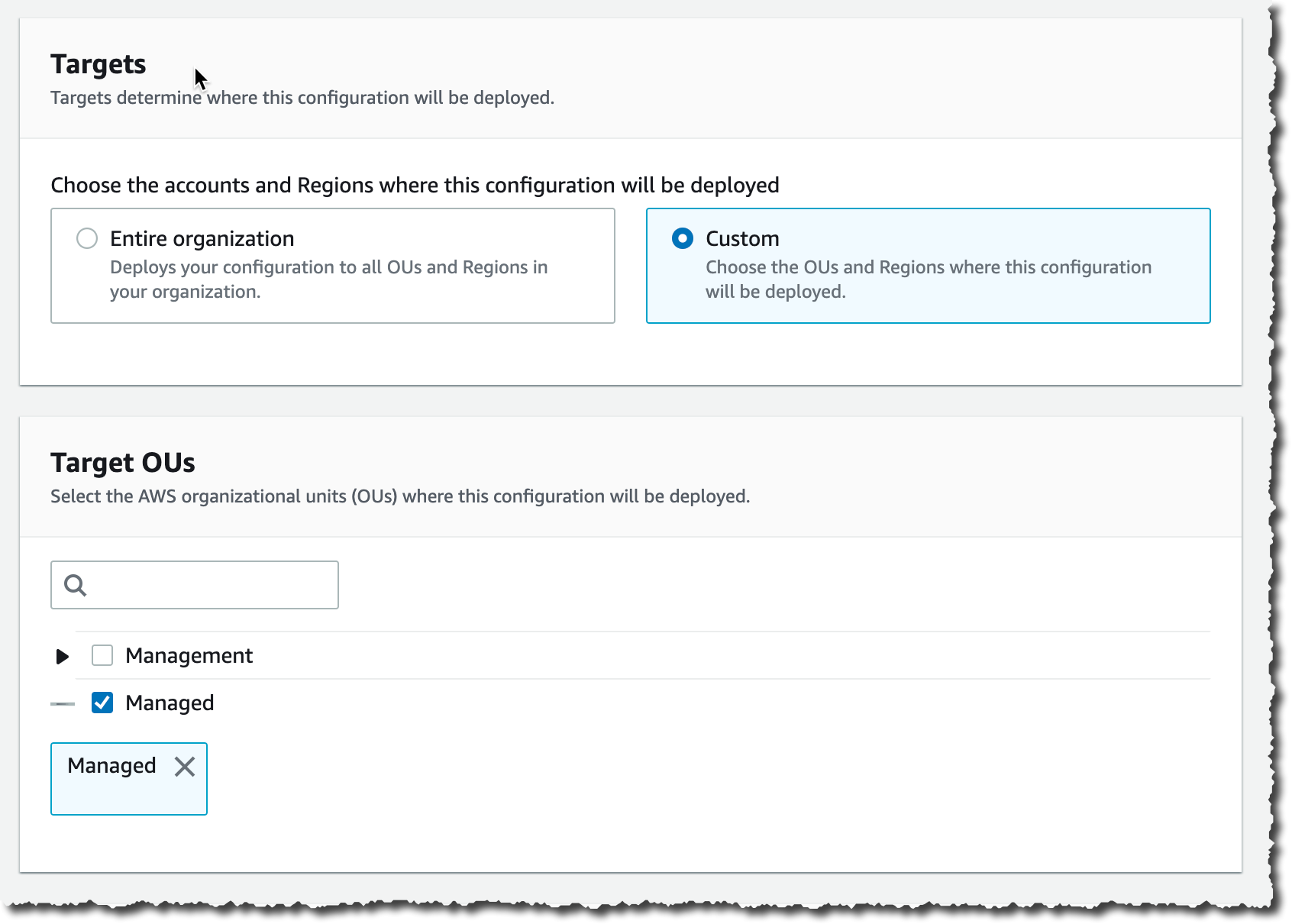Click the collapse dash icon beside Managed
1292x924 pixels.
[61, 703]
